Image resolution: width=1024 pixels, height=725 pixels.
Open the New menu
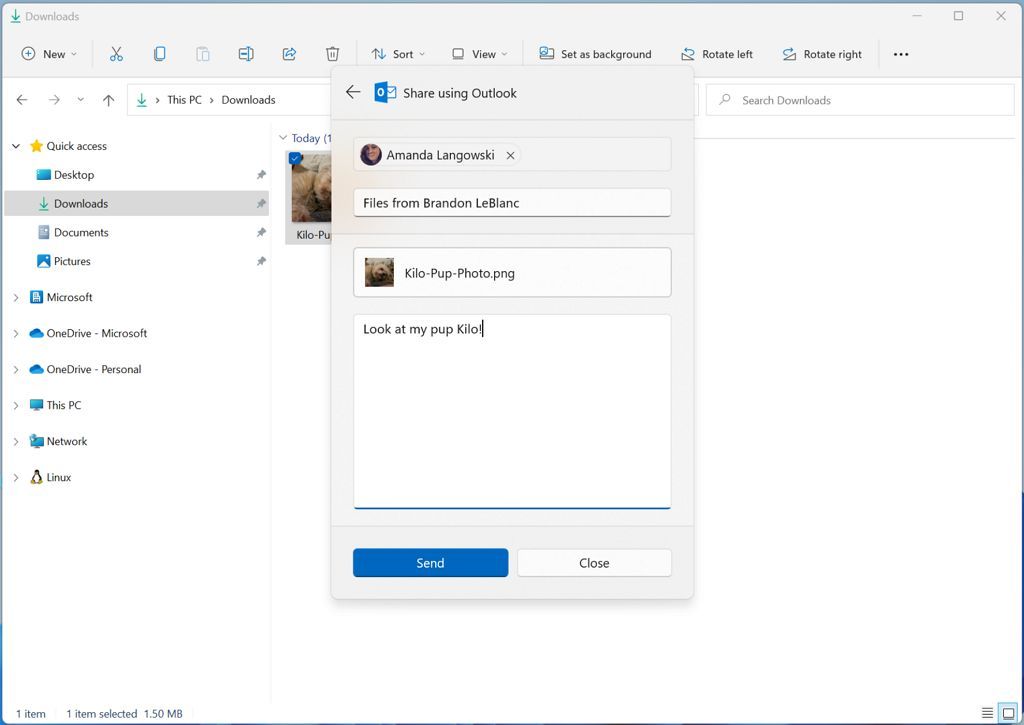pos(48,53)
